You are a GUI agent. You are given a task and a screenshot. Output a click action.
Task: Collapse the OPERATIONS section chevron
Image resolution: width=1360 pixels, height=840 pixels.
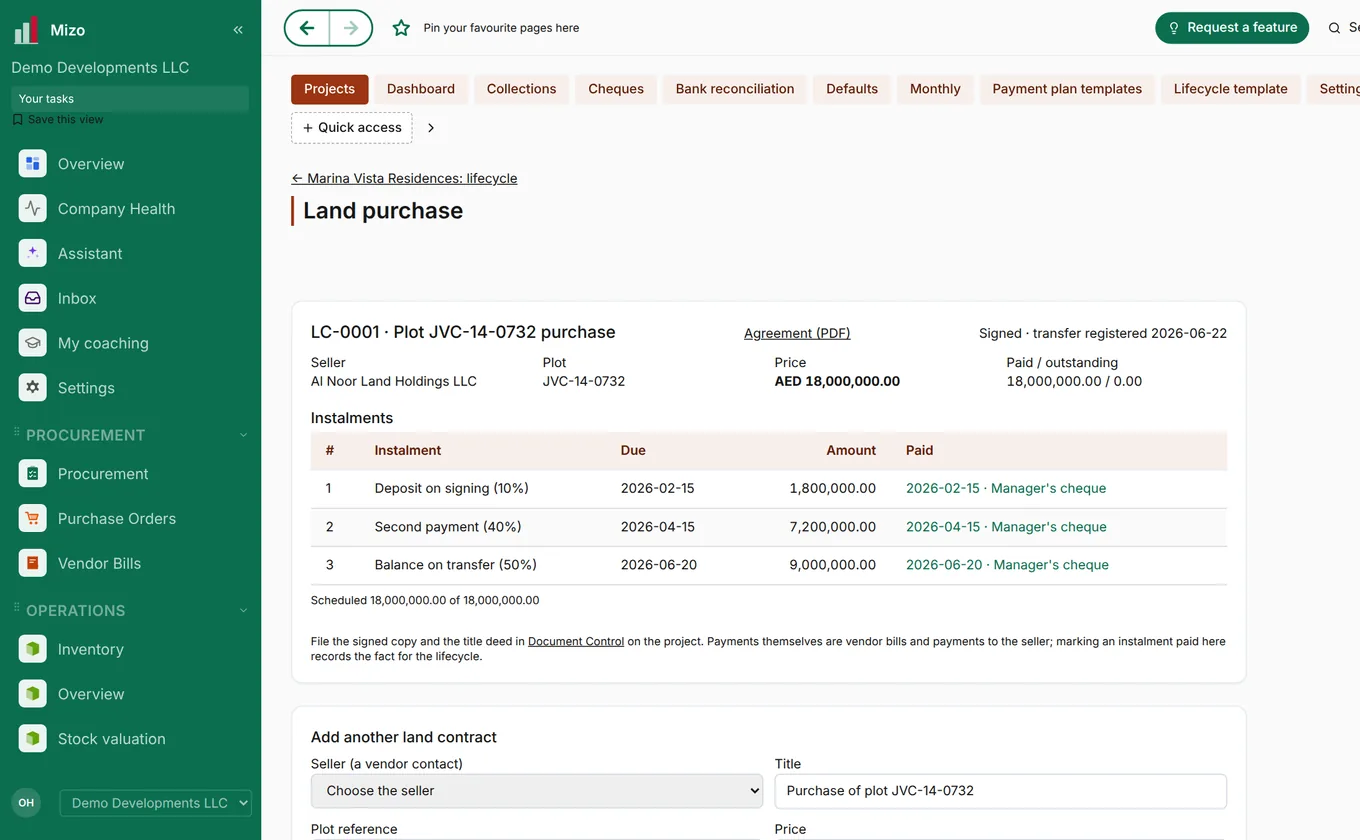pyautogui.click(x=243, y=610)
